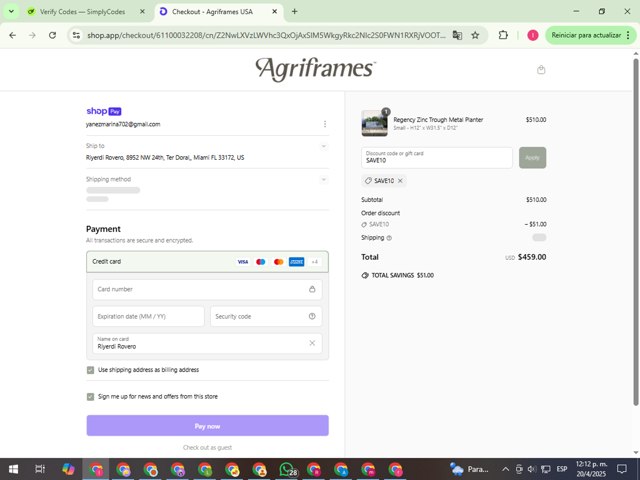Toggle Use shipping address as billing address
640x480 pixels.
pos(90,370)
